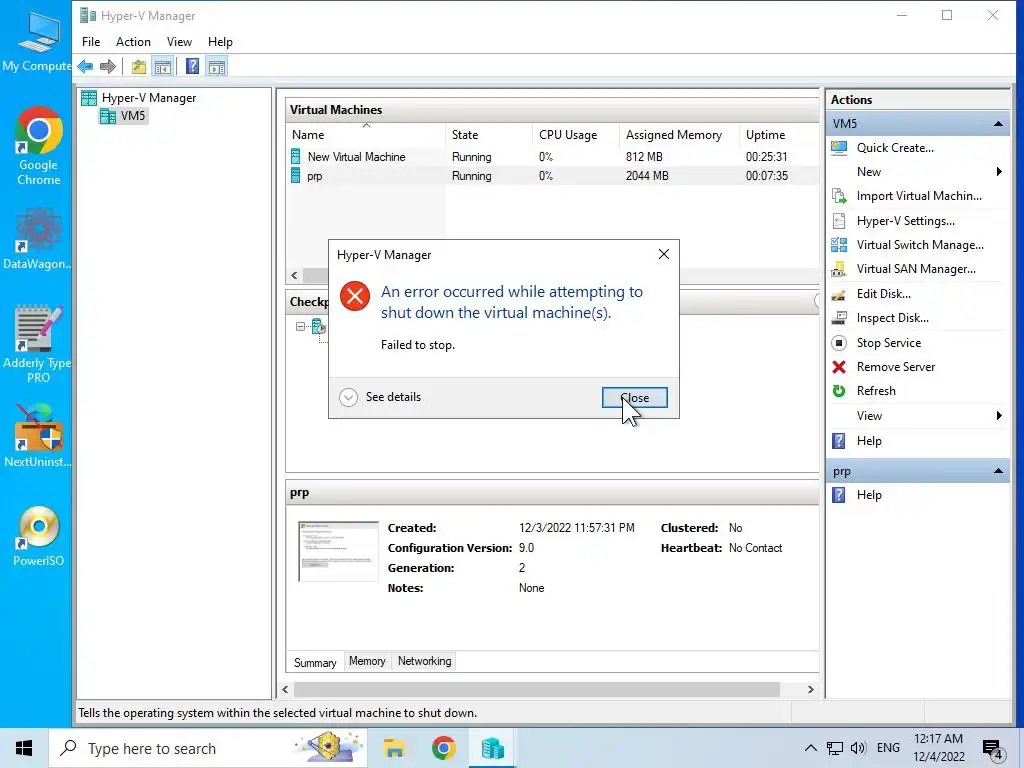
Task: Click the Forward arrow in the toolbar
Action: point(108,66)
